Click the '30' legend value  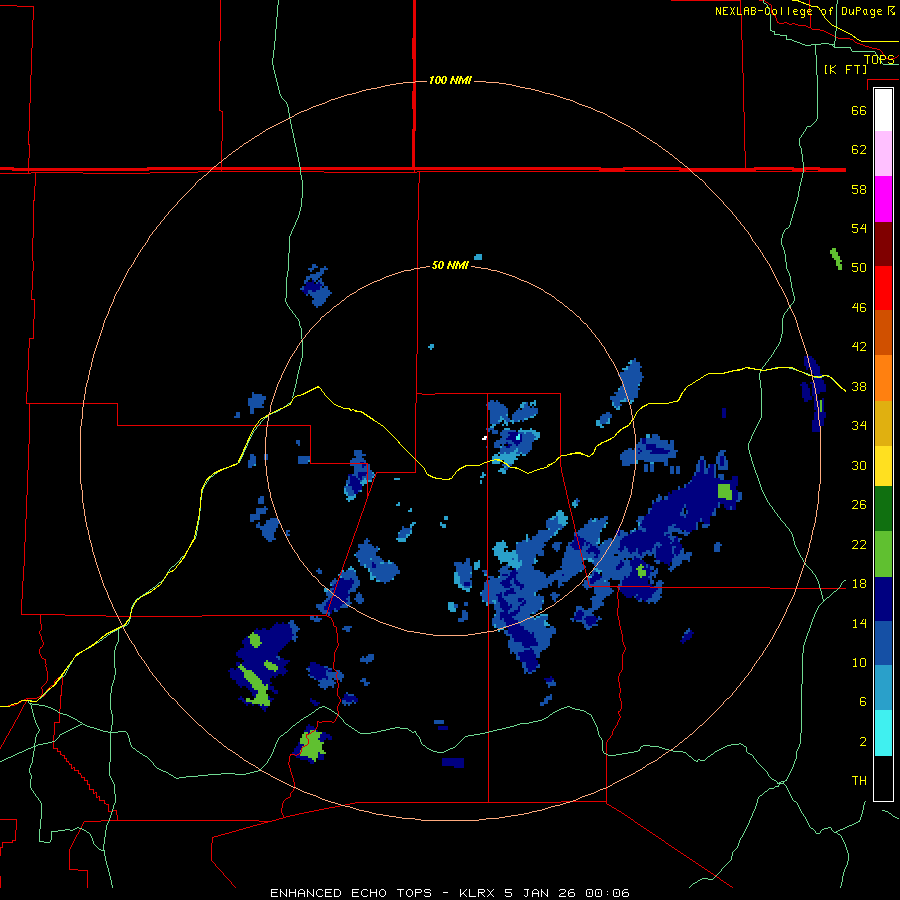[x=859, y=465]
